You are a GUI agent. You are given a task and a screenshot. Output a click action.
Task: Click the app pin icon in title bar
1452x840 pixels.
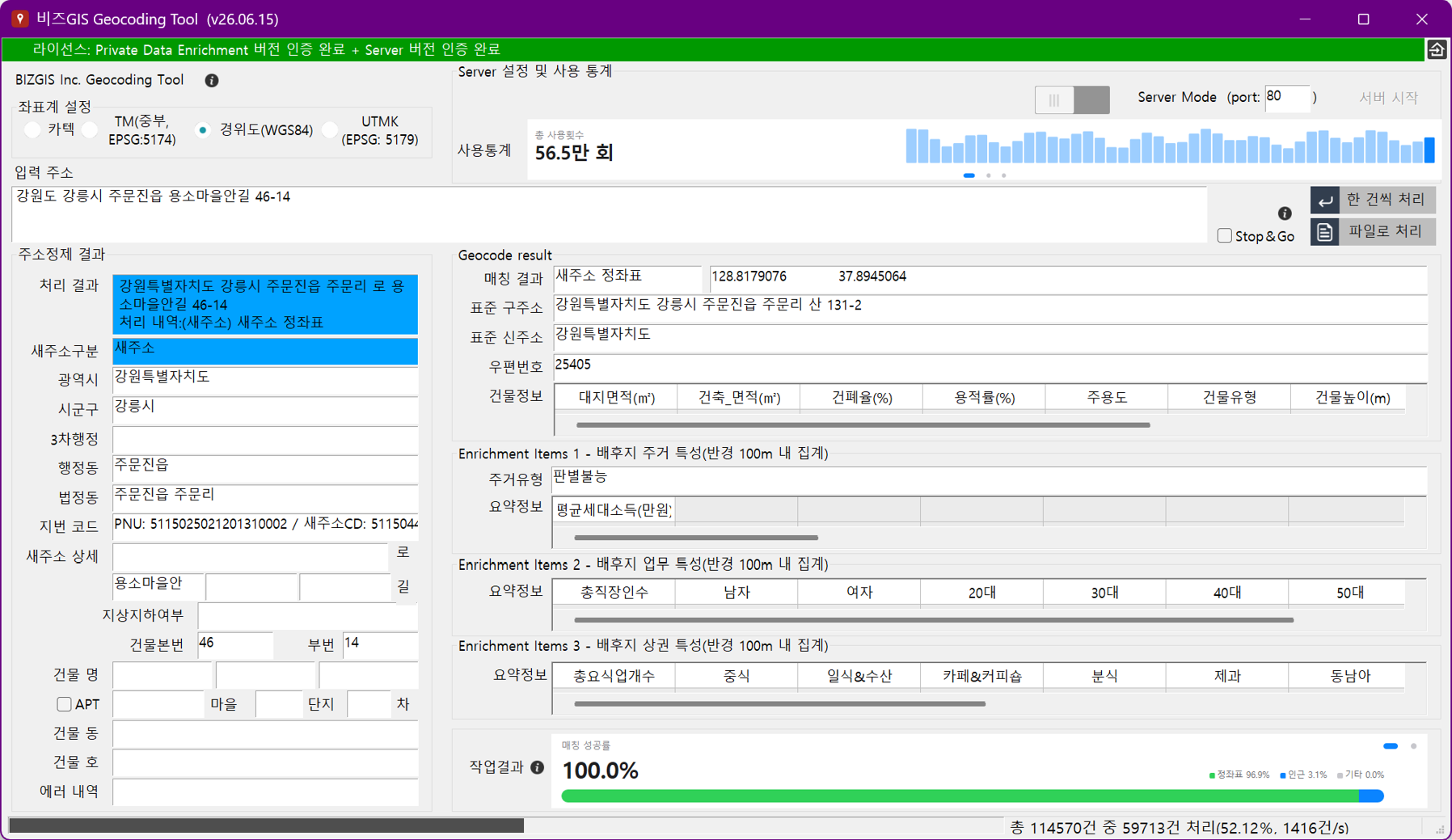point(20,19)
